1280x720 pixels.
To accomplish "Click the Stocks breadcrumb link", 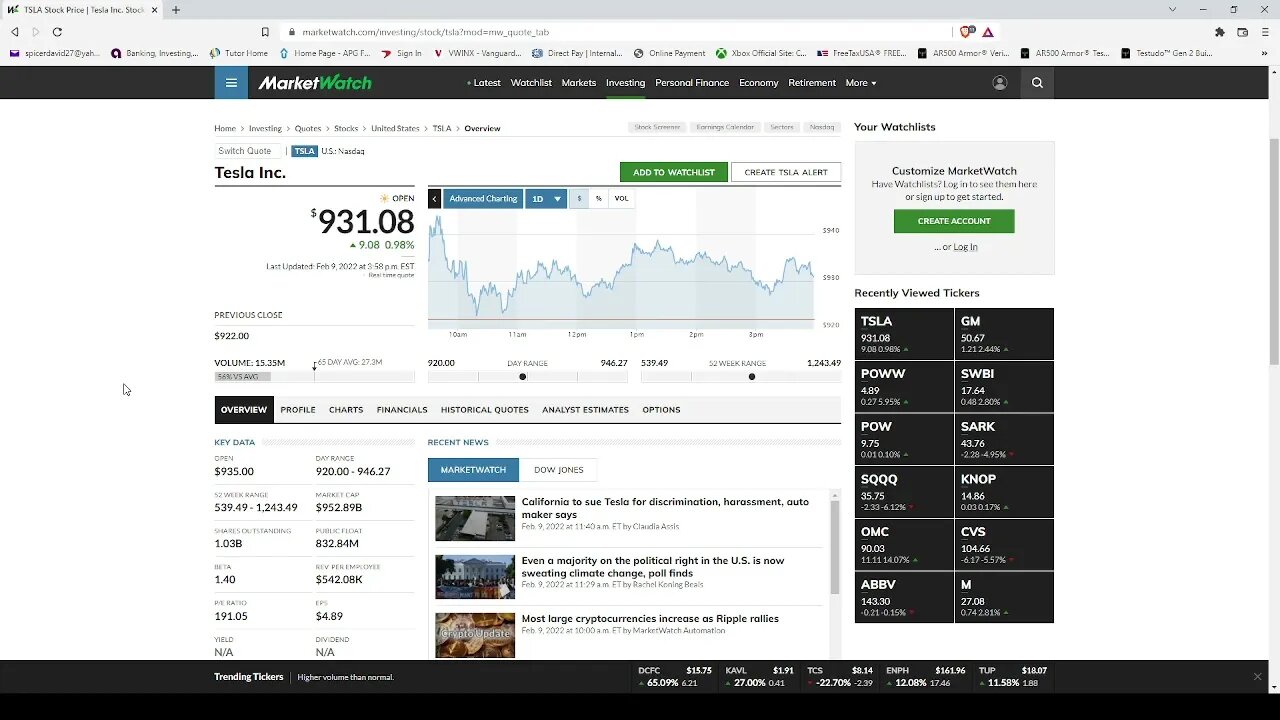I will [346, 128].
